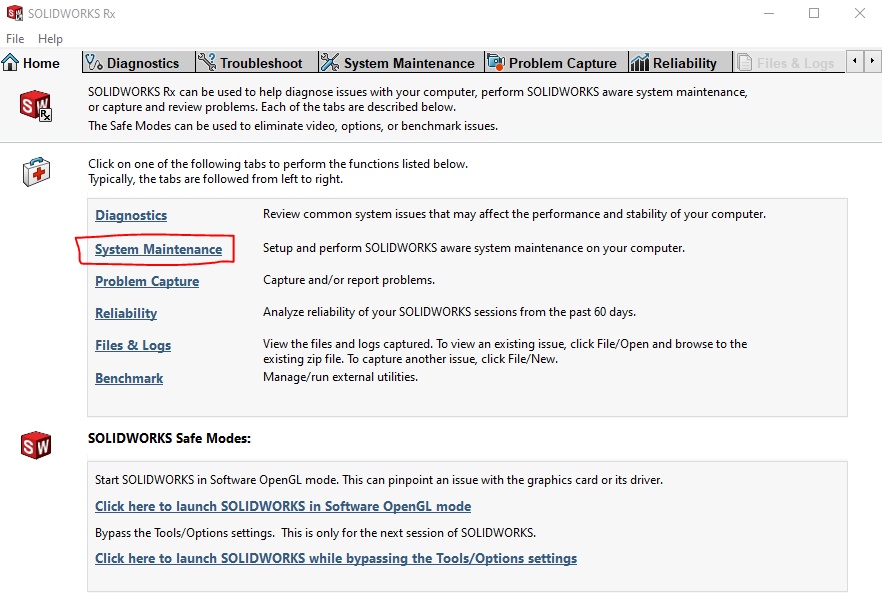Click the SW cube icon by Safe Modes

[x=36, y=445]
